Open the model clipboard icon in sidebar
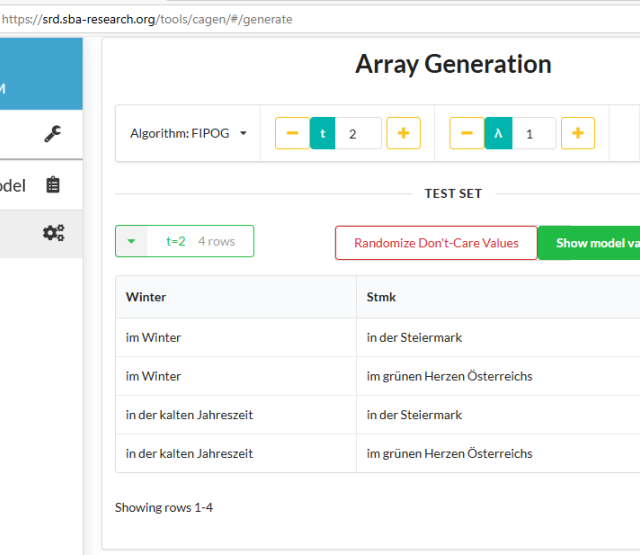 tap(53, 185)
